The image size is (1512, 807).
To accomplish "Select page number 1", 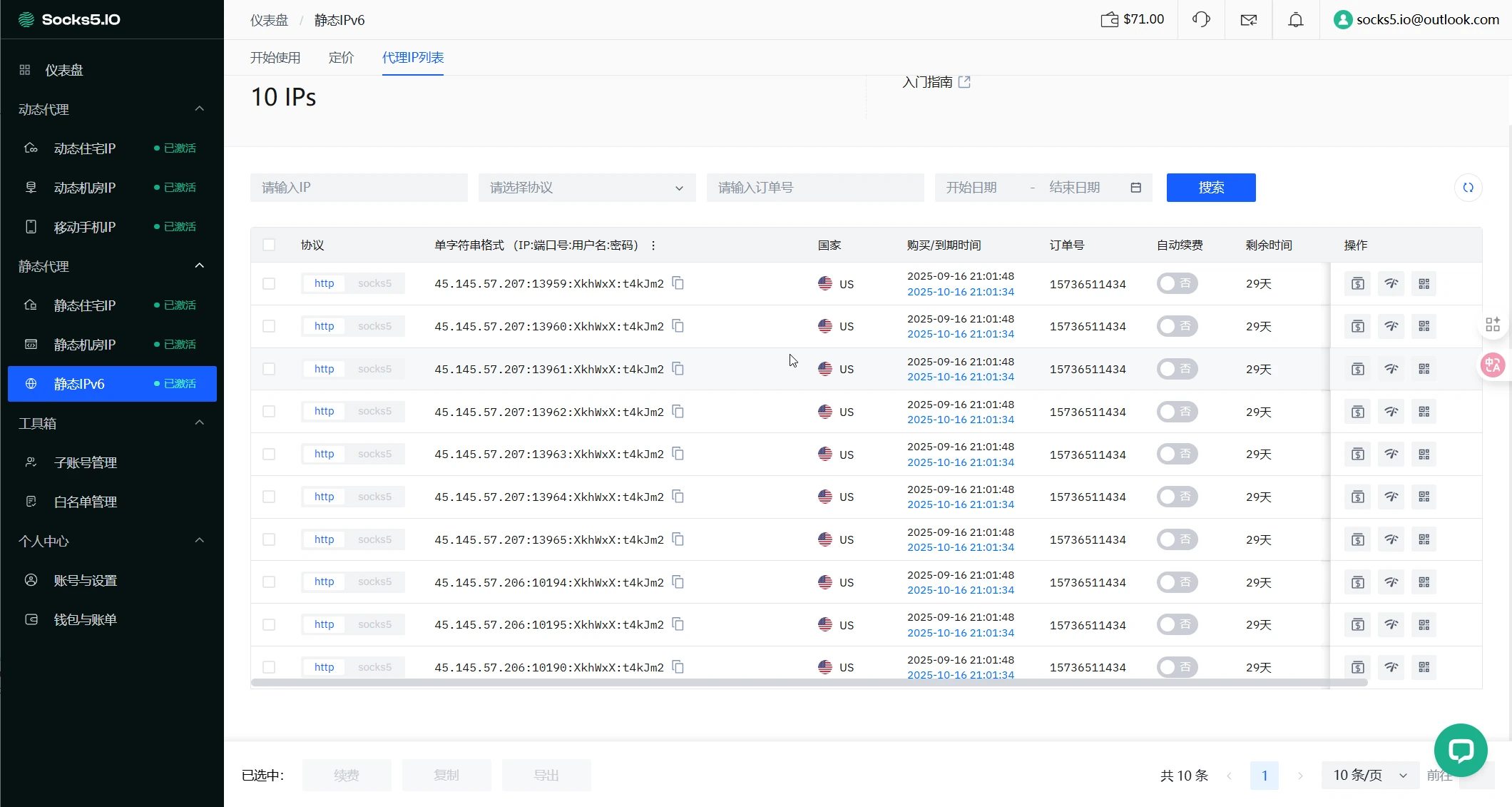I will (x=1265, y=776).
